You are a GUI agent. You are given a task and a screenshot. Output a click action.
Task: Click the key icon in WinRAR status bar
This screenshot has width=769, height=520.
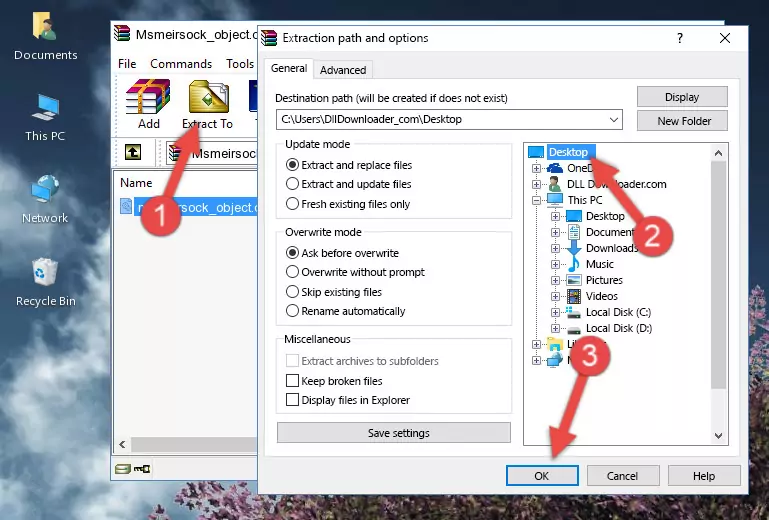click(x=142, y=469)
